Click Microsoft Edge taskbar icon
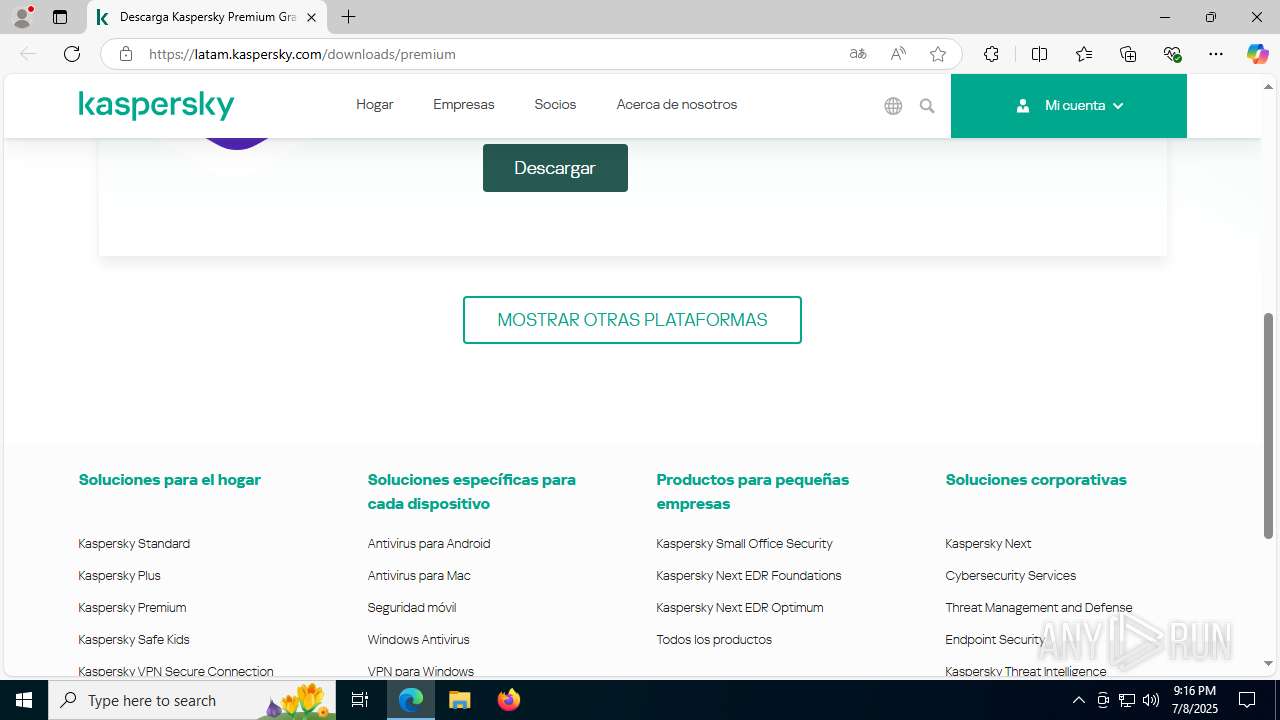The image size is (1280, 720). (x=411, y=700)
